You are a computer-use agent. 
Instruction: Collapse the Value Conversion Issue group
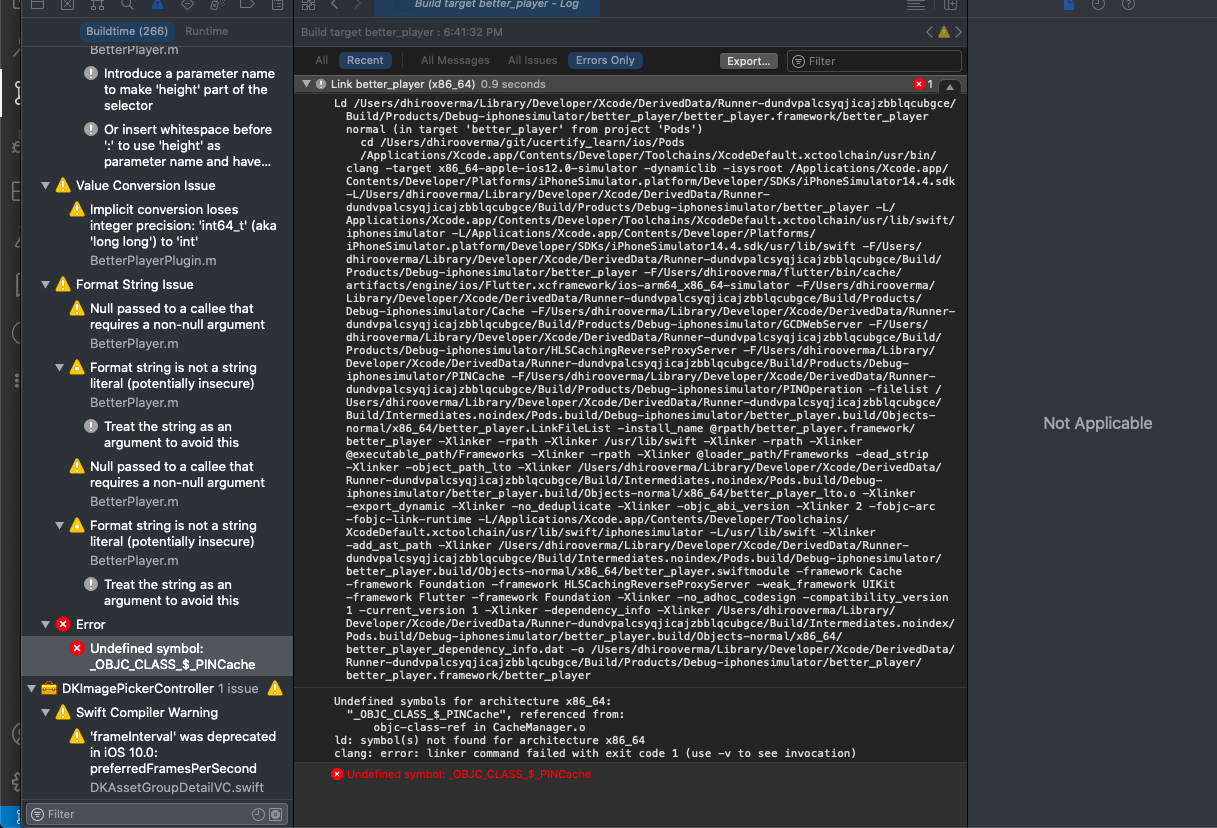pos(45,185)
